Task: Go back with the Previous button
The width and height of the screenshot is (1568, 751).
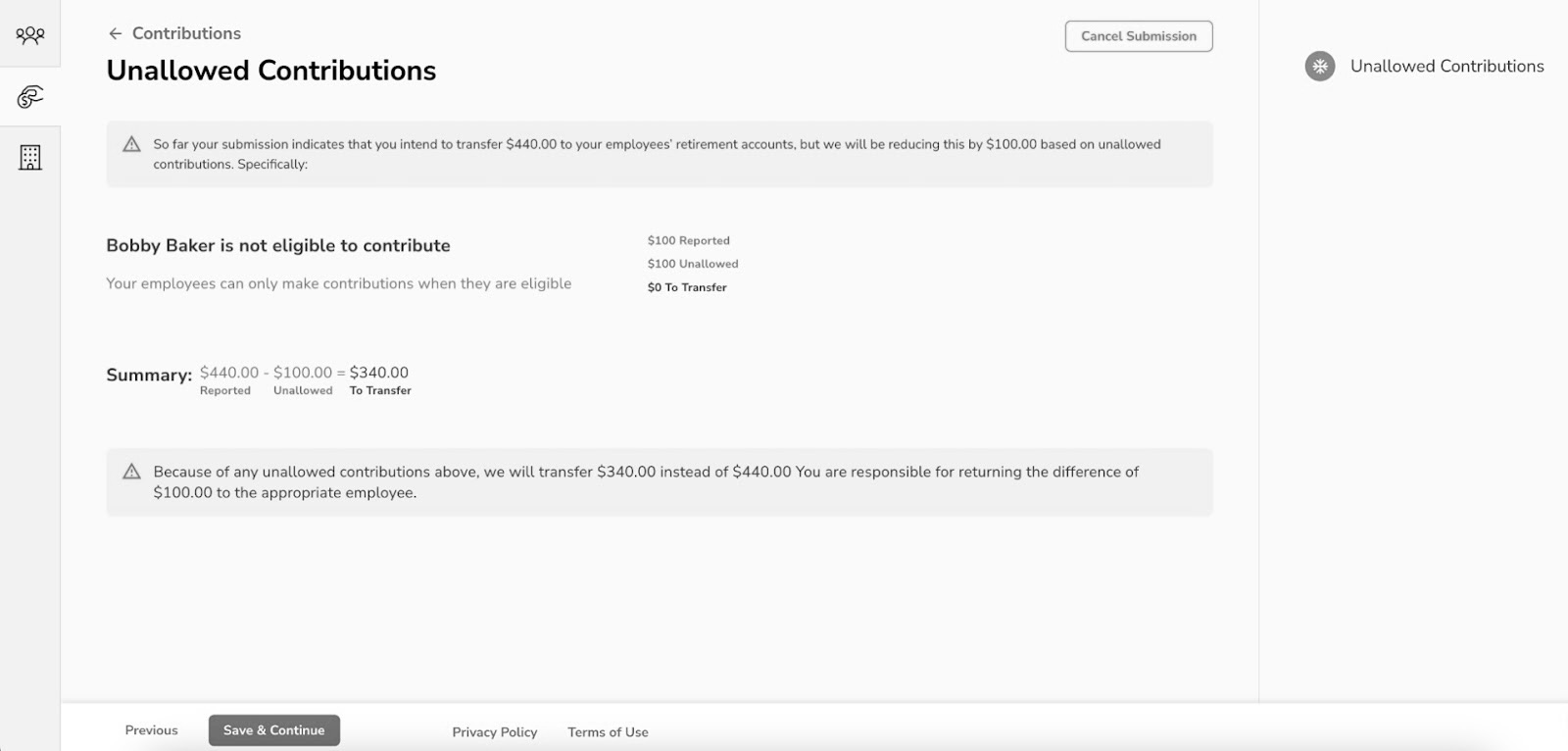Action: click(x=151, y=730)
